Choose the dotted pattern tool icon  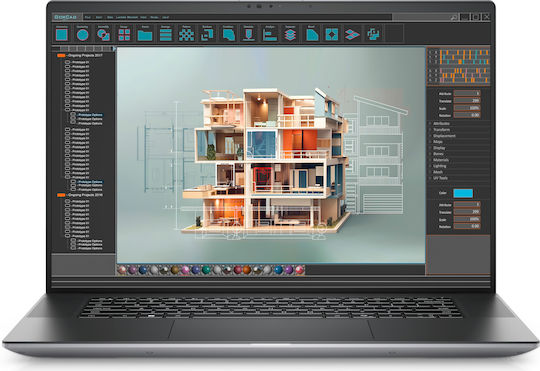(x=186, y=35)
